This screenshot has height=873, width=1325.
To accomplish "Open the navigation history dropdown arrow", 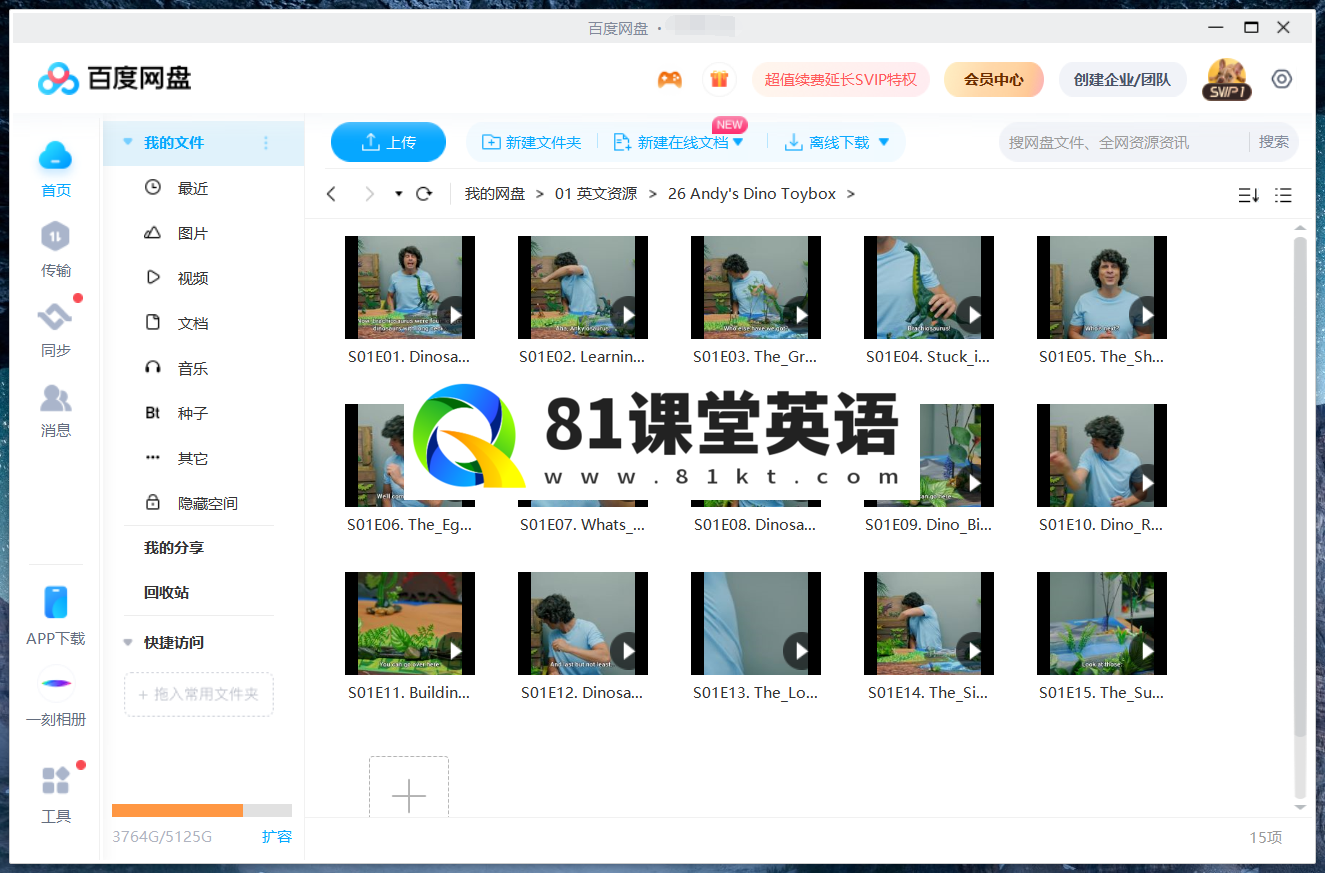I will coord(398,194).
